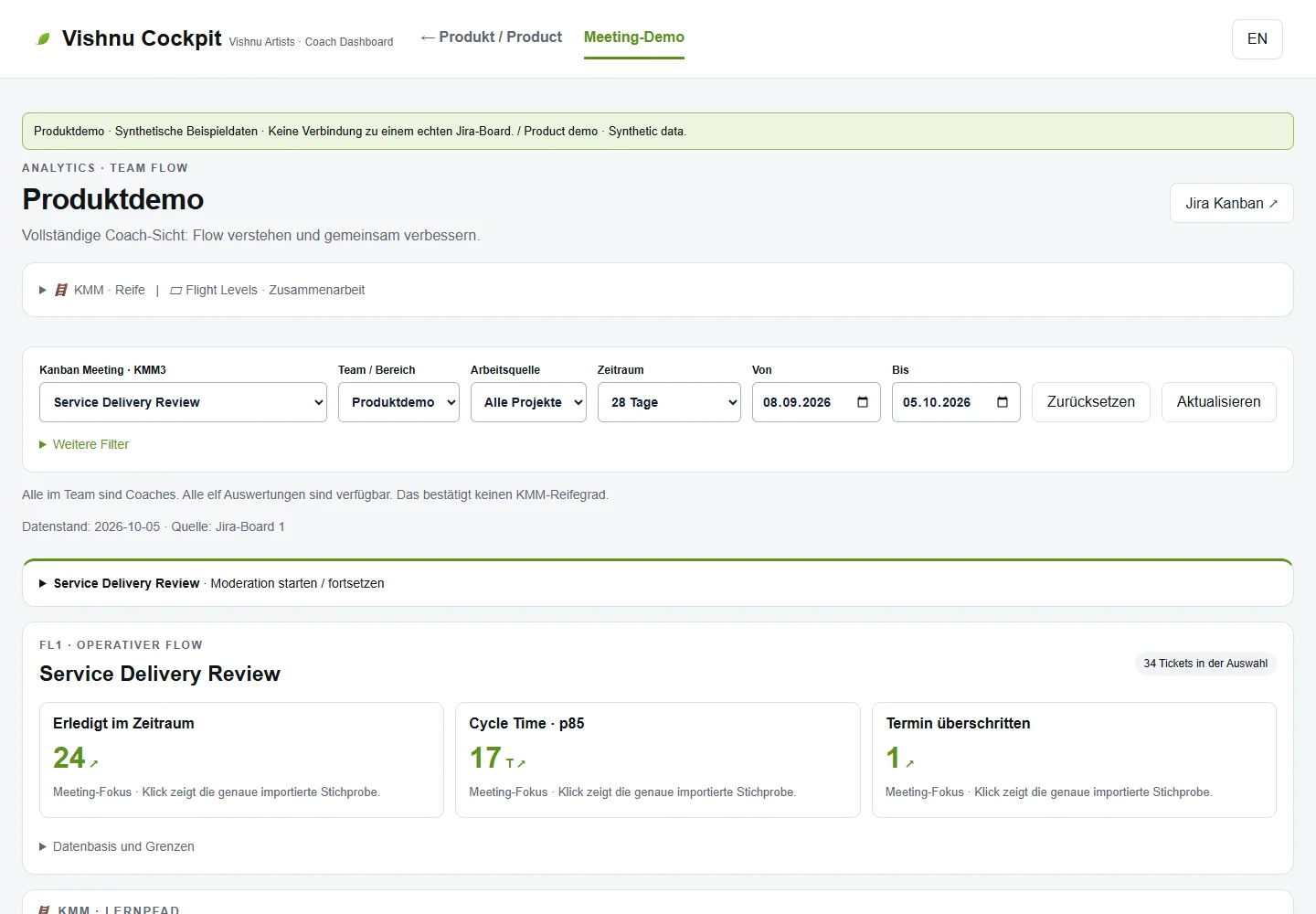Switch language with the EN button
The image size is (1316, 914).
(1258, 39)
